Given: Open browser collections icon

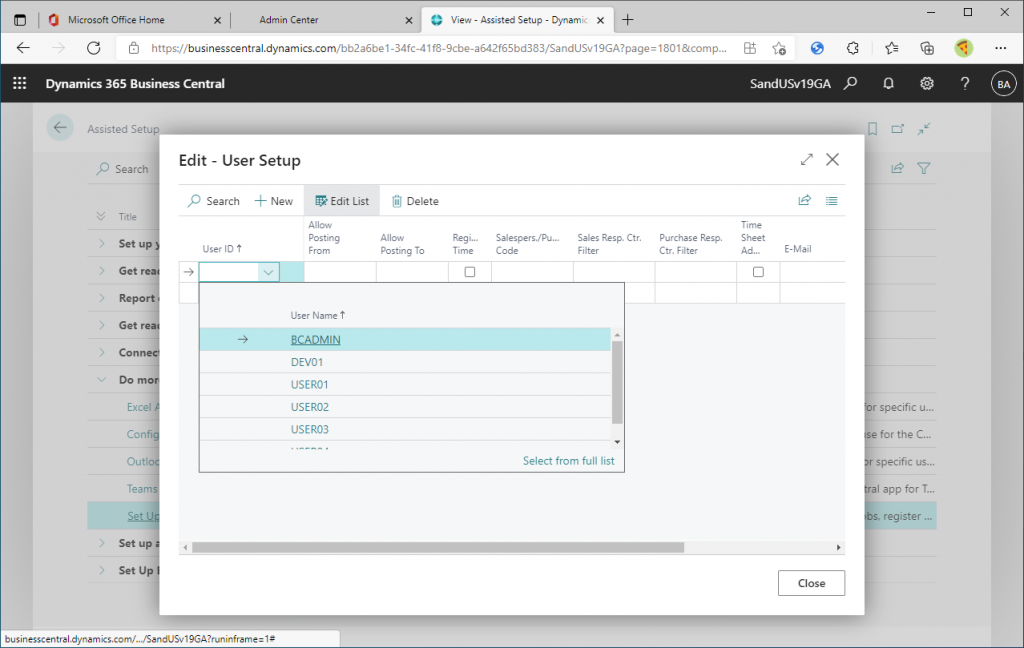Looking at the screenshot, I should pos(927,48).
